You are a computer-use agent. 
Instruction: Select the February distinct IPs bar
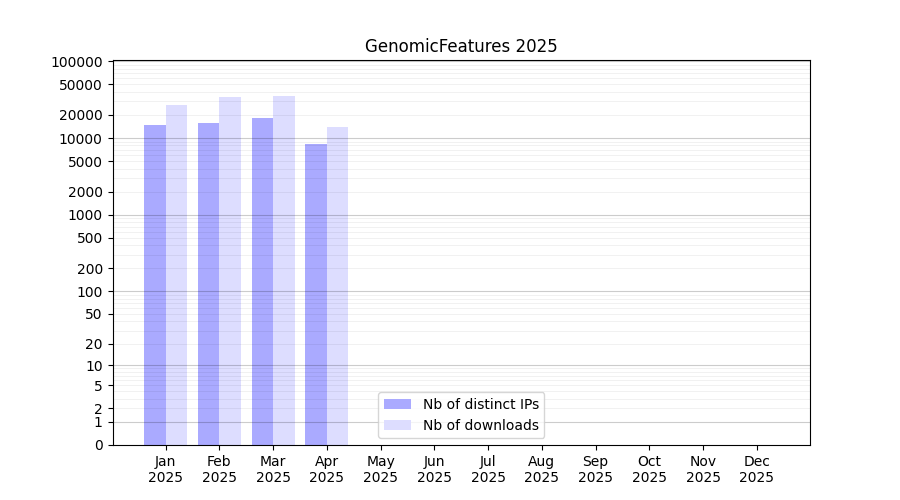click(x=208, y=284)
